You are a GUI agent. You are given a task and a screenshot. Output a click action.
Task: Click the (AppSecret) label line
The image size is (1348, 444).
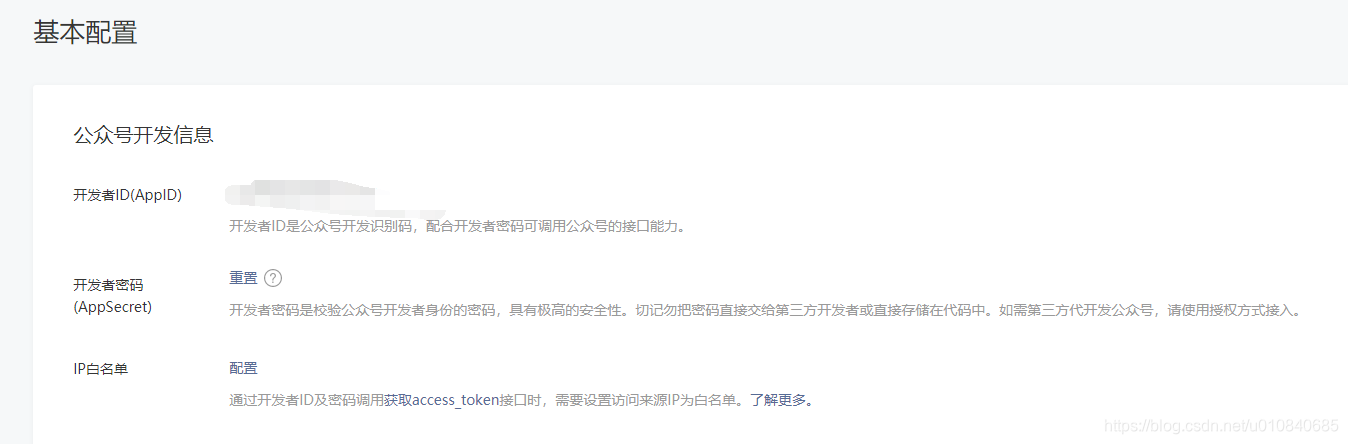tap(113, 307)
